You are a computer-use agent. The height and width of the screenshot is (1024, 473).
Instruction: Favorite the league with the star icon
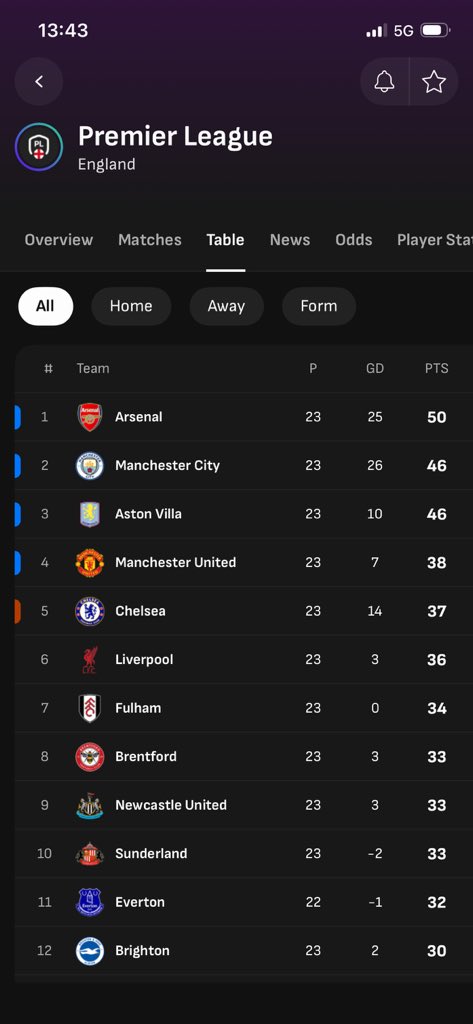[x=434, y=82]
